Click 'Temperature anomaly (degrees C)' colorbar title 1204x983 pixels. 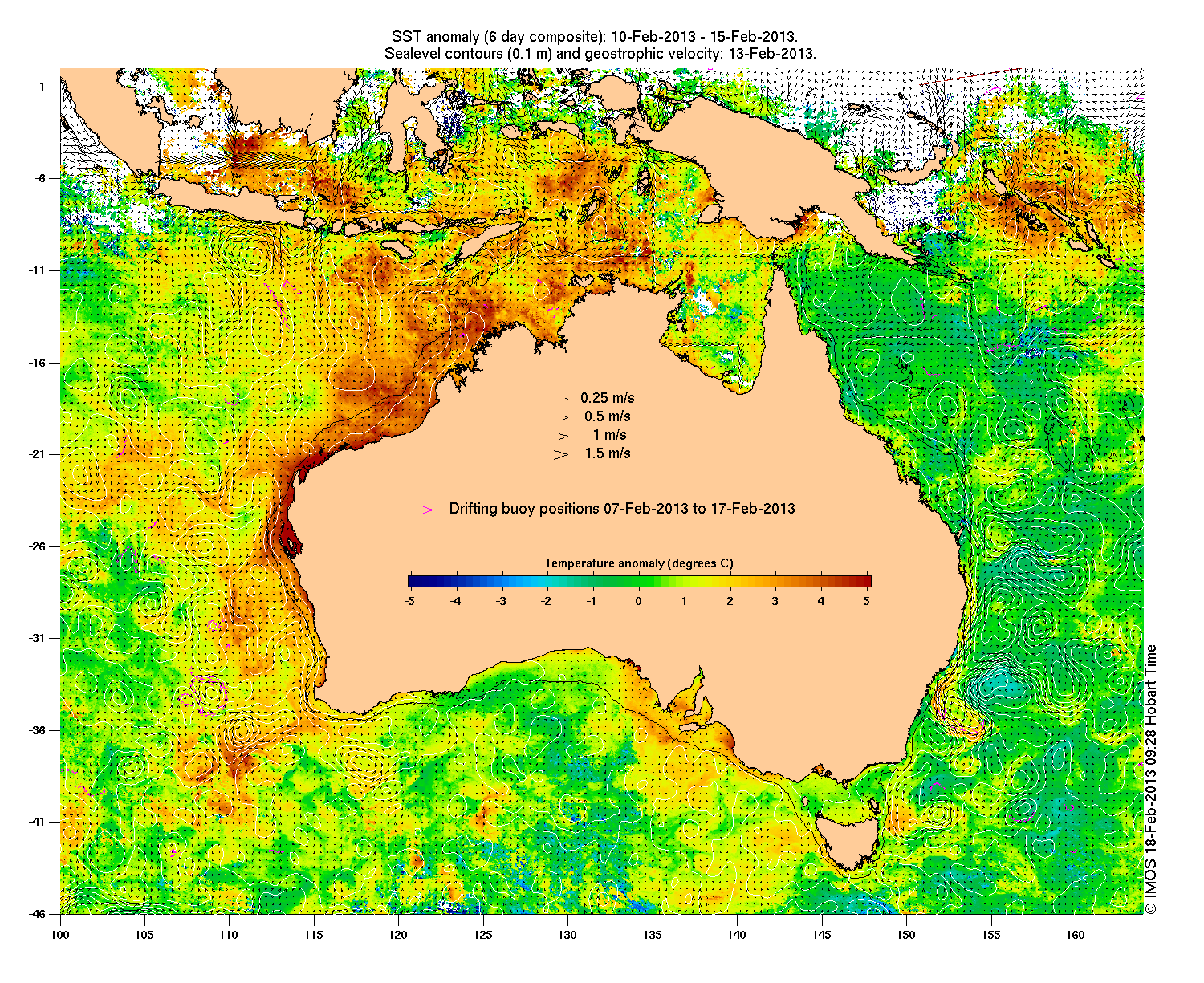pyautogui.click(x=639, y=563)
